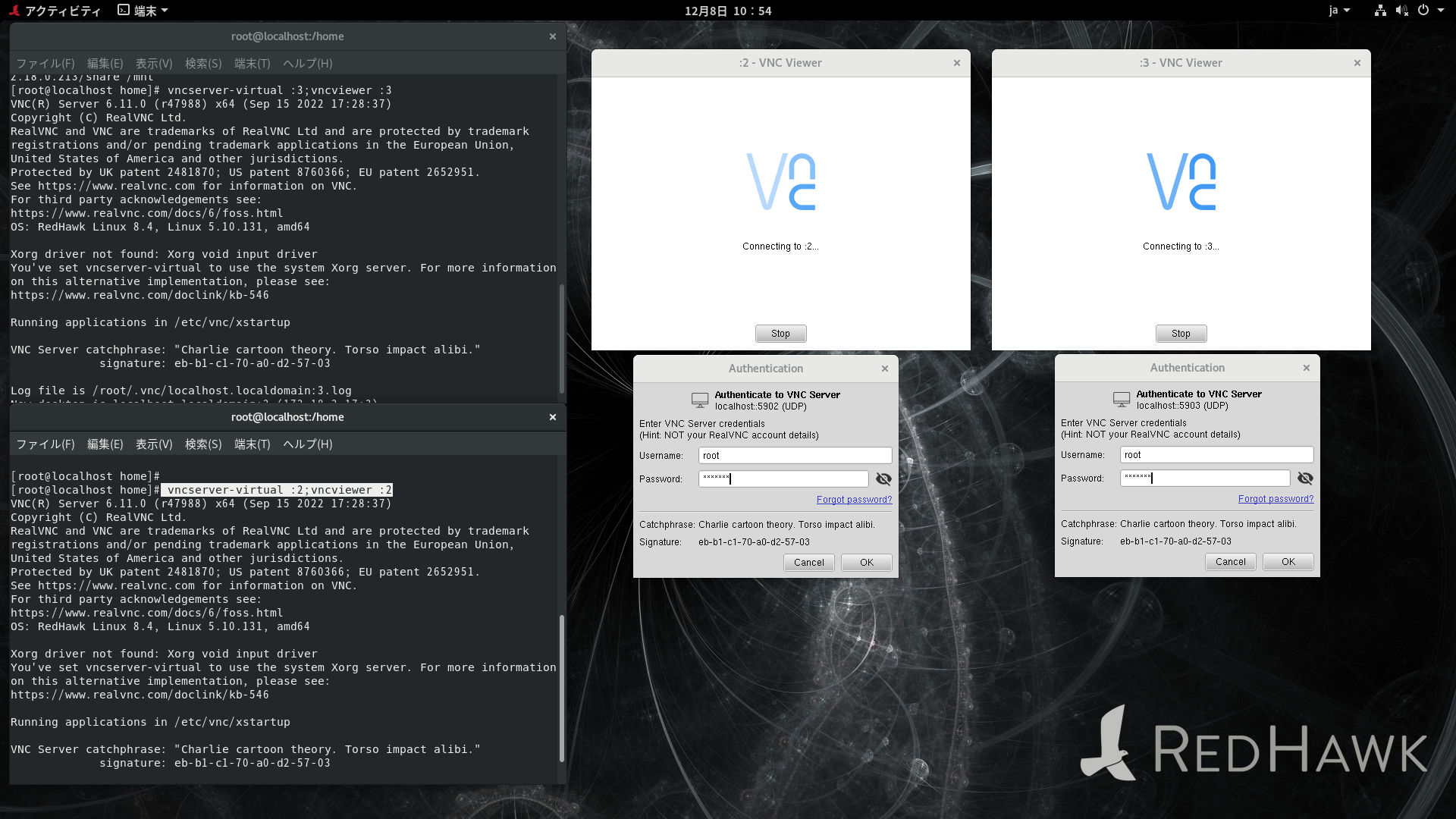
Task: Click the VNC logo in :3 VNC Viewer
Action: [1181, 182]
